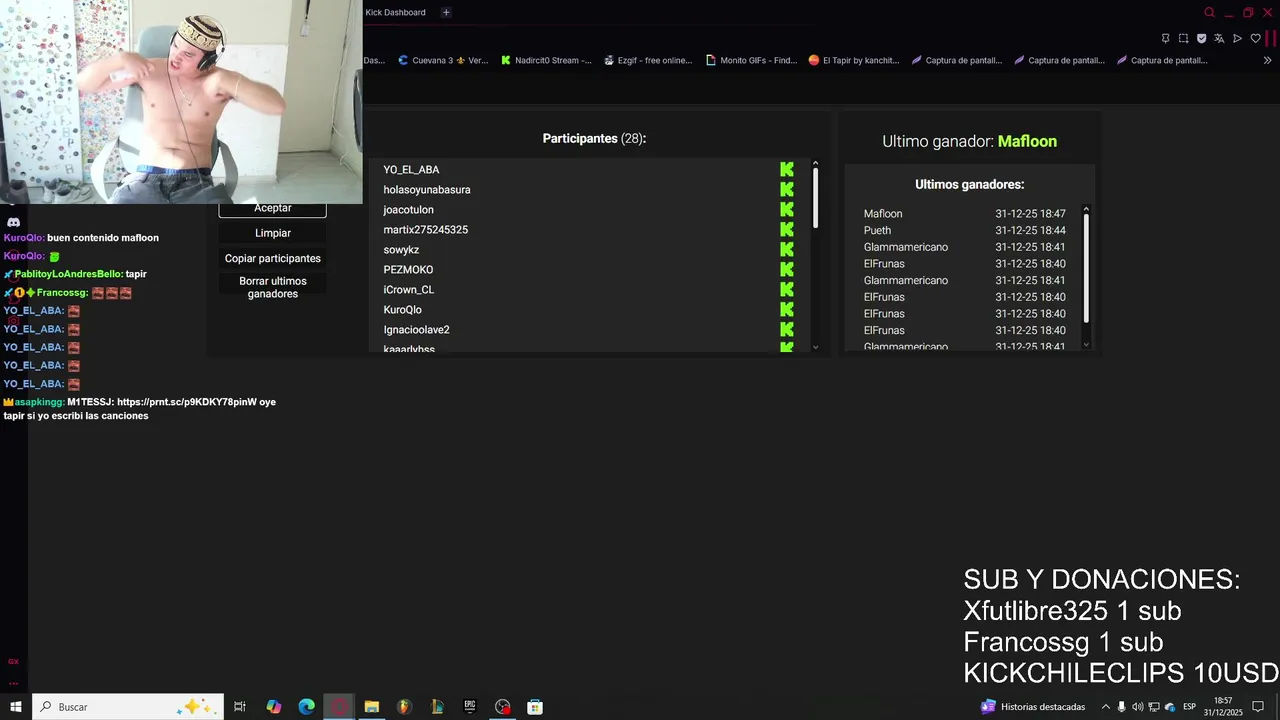The height and width of the screenshot is (720, 1280).
Task: Open new browser tab with plus icon
Action: click(x=446, y=12)
